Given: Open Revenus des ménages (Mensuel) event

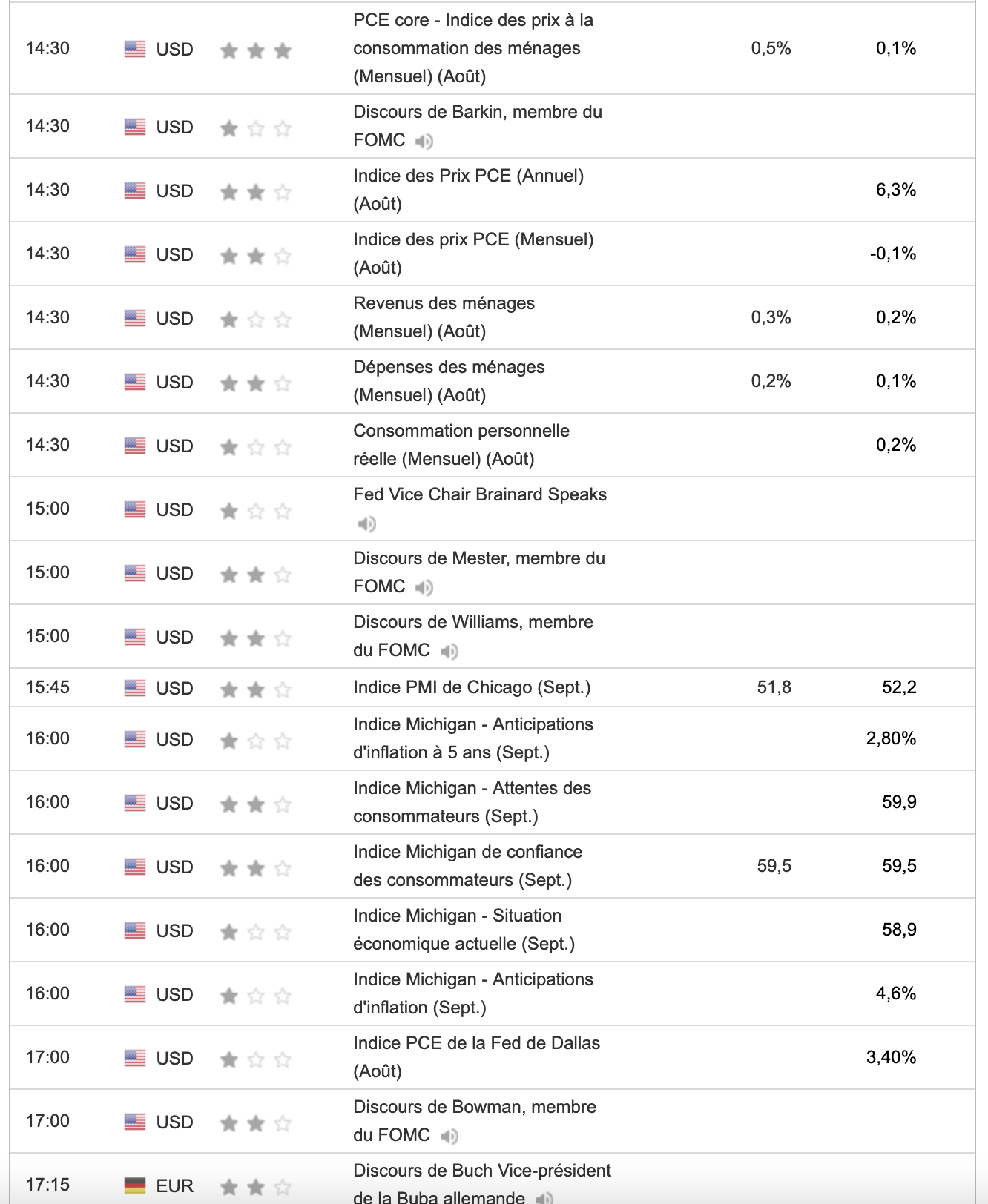Looking at the screenshot, I should (x=444, y=317).
